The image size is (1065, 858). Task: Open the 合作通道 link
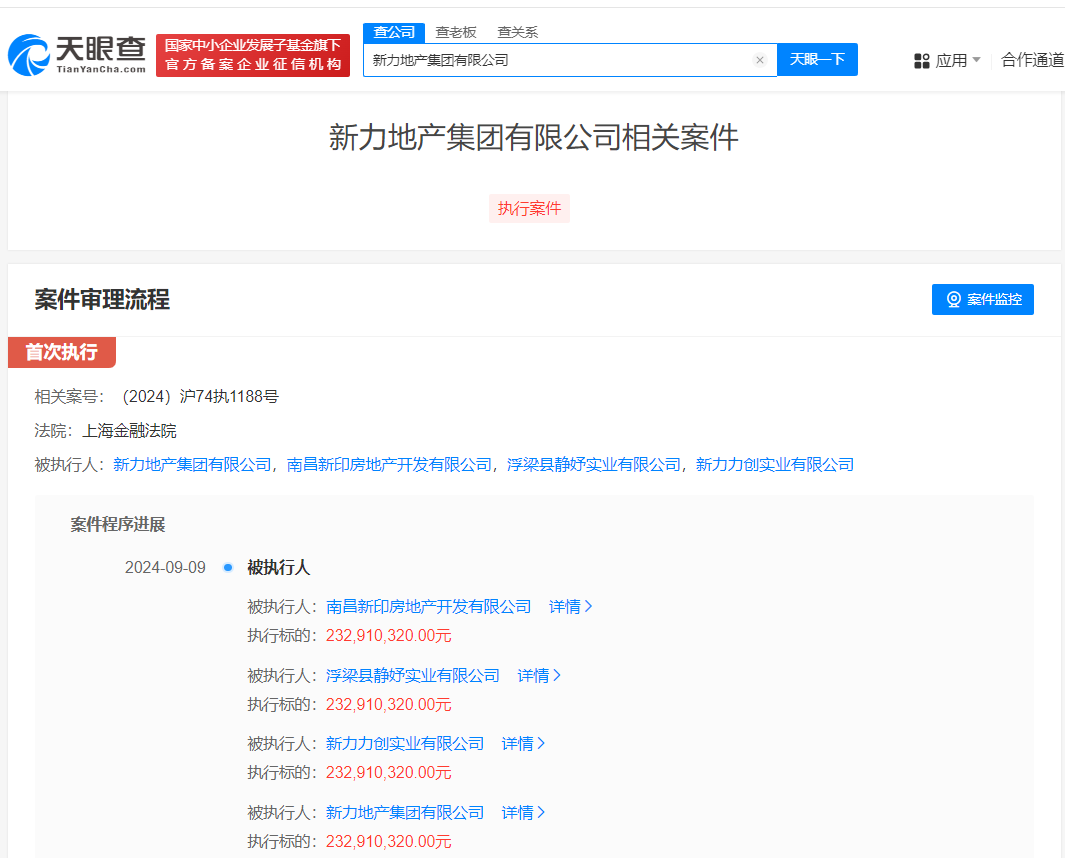pyautogui.click(x=1031, y=60)
